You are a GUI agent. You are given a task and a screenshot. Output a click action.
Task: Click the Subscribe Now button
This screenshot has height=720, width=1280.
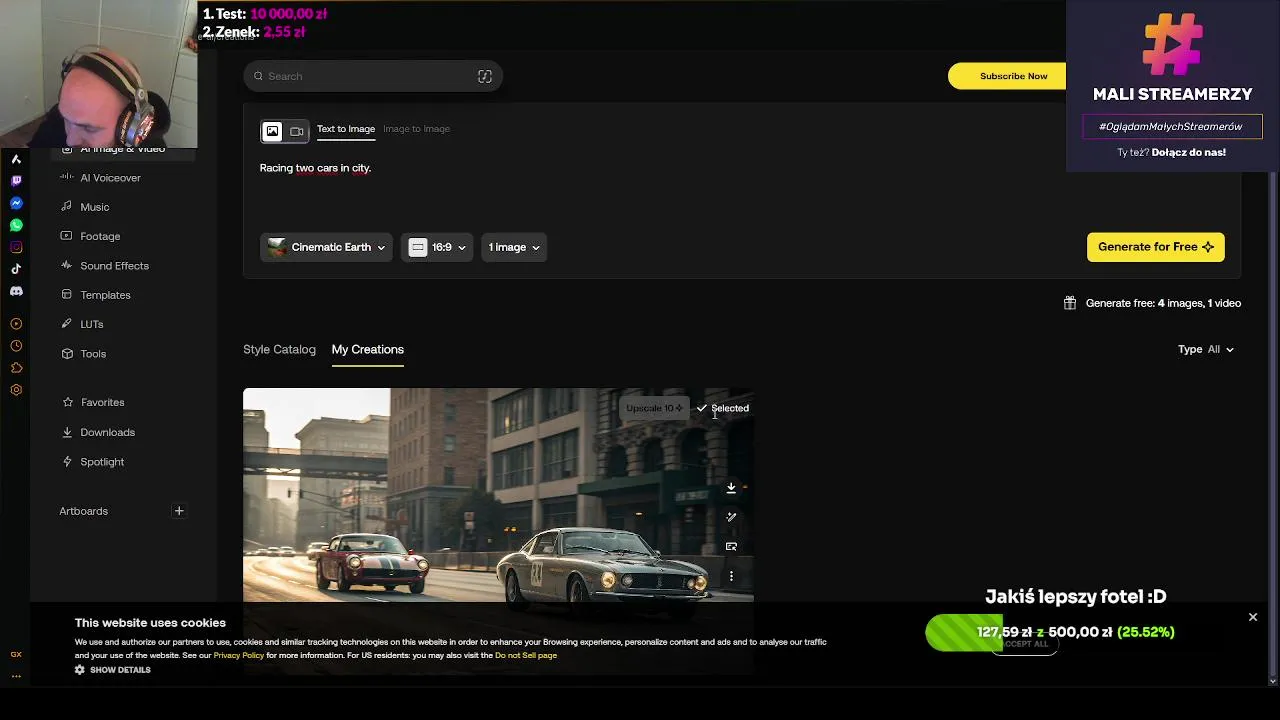pos(1013,76)
